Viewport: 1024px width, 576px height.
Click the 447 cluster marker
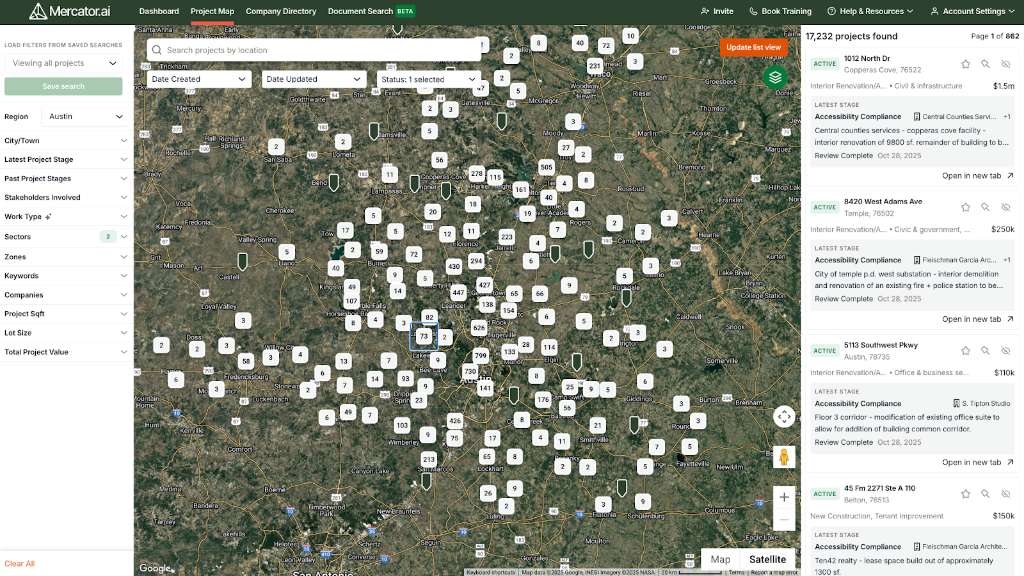458,293
